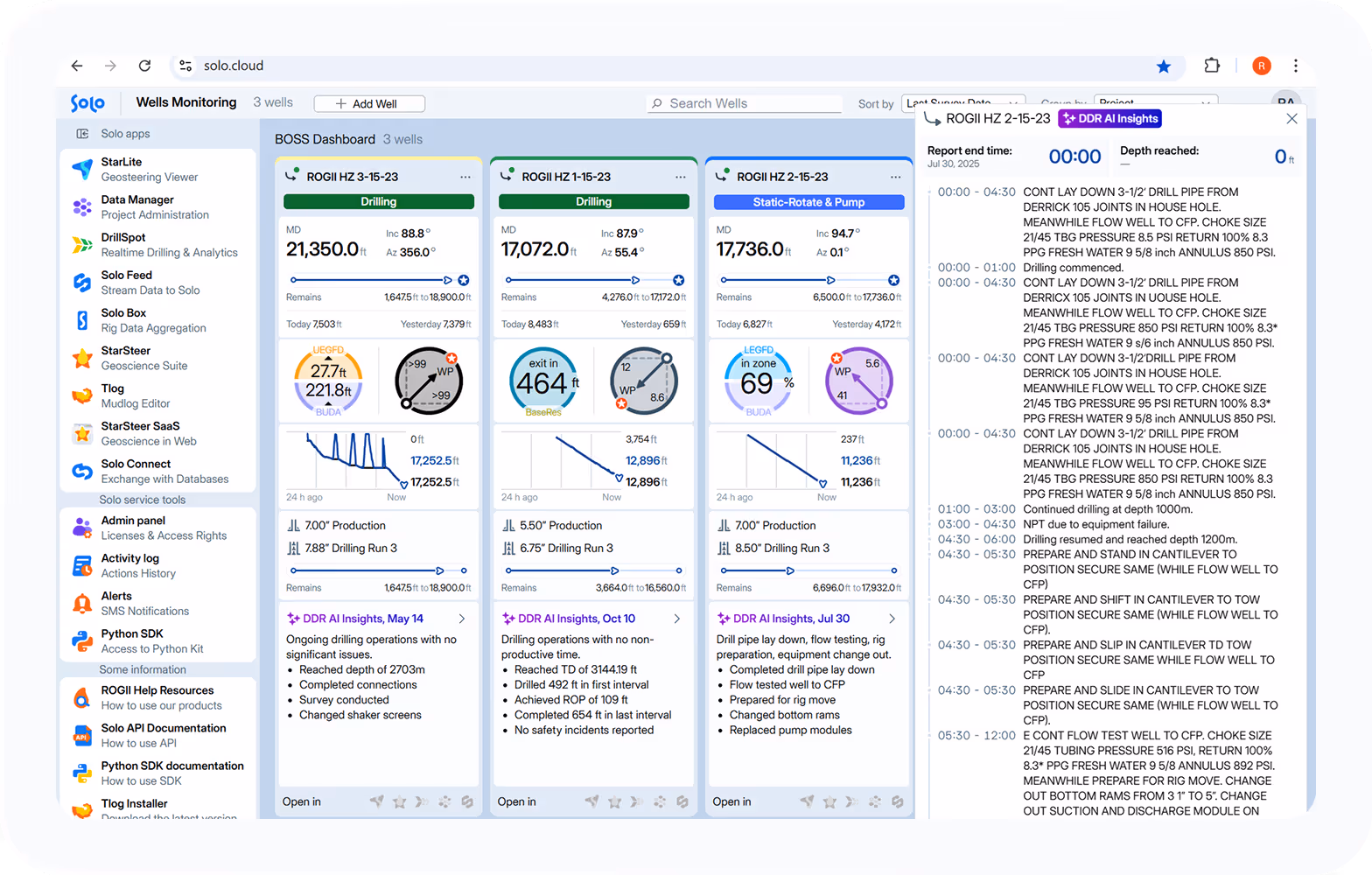Select 7.88" Drilling Run 3 text

click(351, 548)
